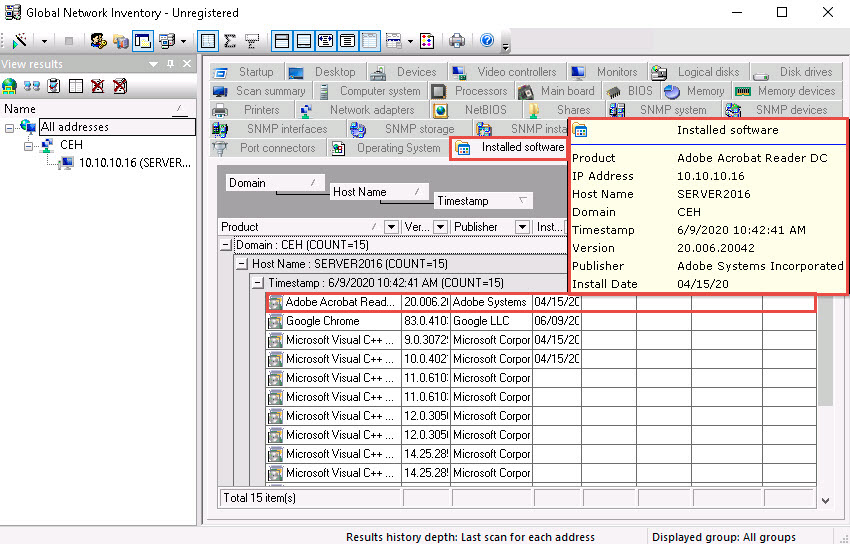Viewport: 850px width, 544px height.
Task: Collapse the All addresses tree node
Action: [9, 128]
